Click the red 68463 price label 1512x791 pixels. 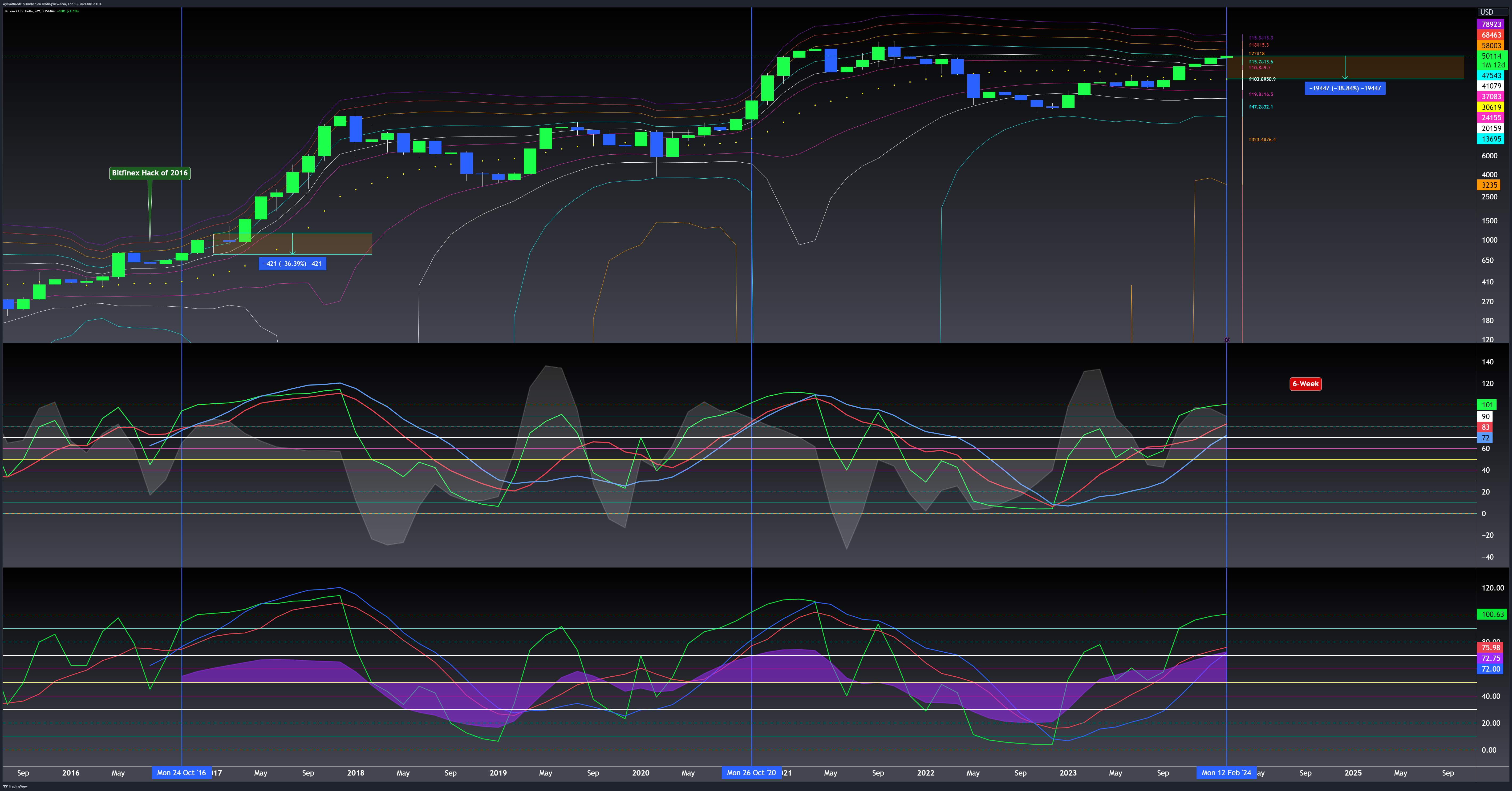(x=1491, y=35)
